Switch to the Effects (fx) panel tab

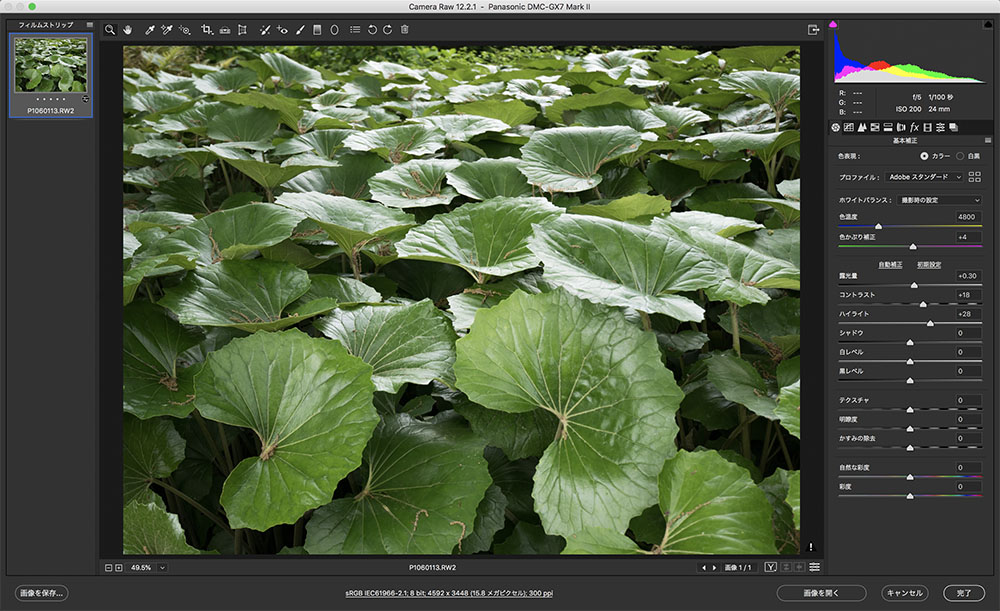(914, 127)
